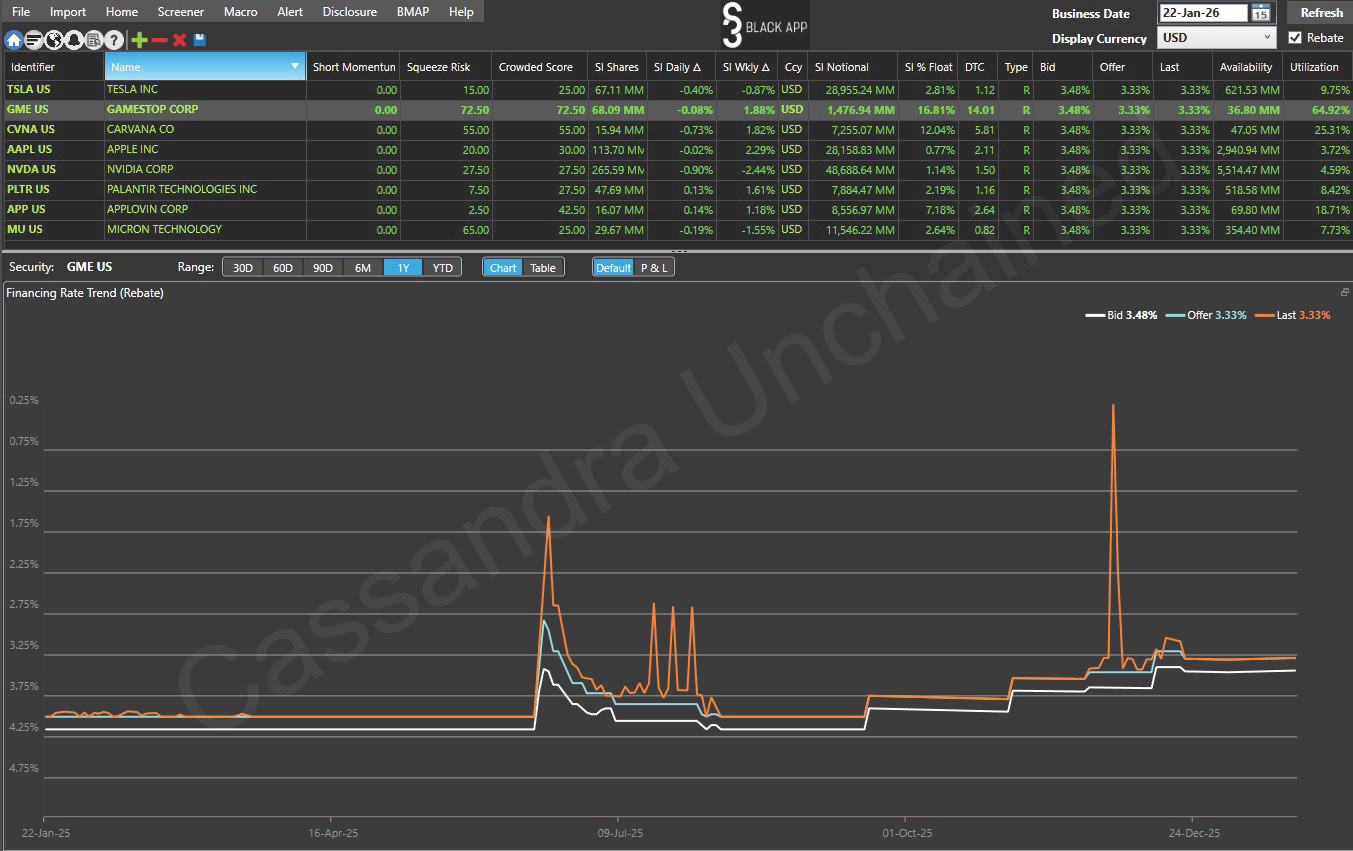Select the Default mode button
Screen dimensions: 1353x851
click(x=613, y=267)
